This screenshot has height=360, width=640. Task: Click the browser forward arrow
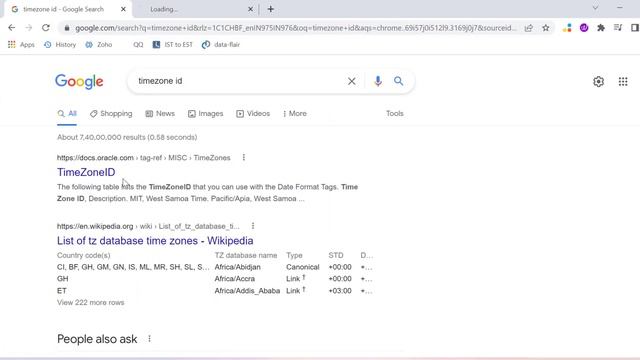pyautogui.click(x=29, y=28)
